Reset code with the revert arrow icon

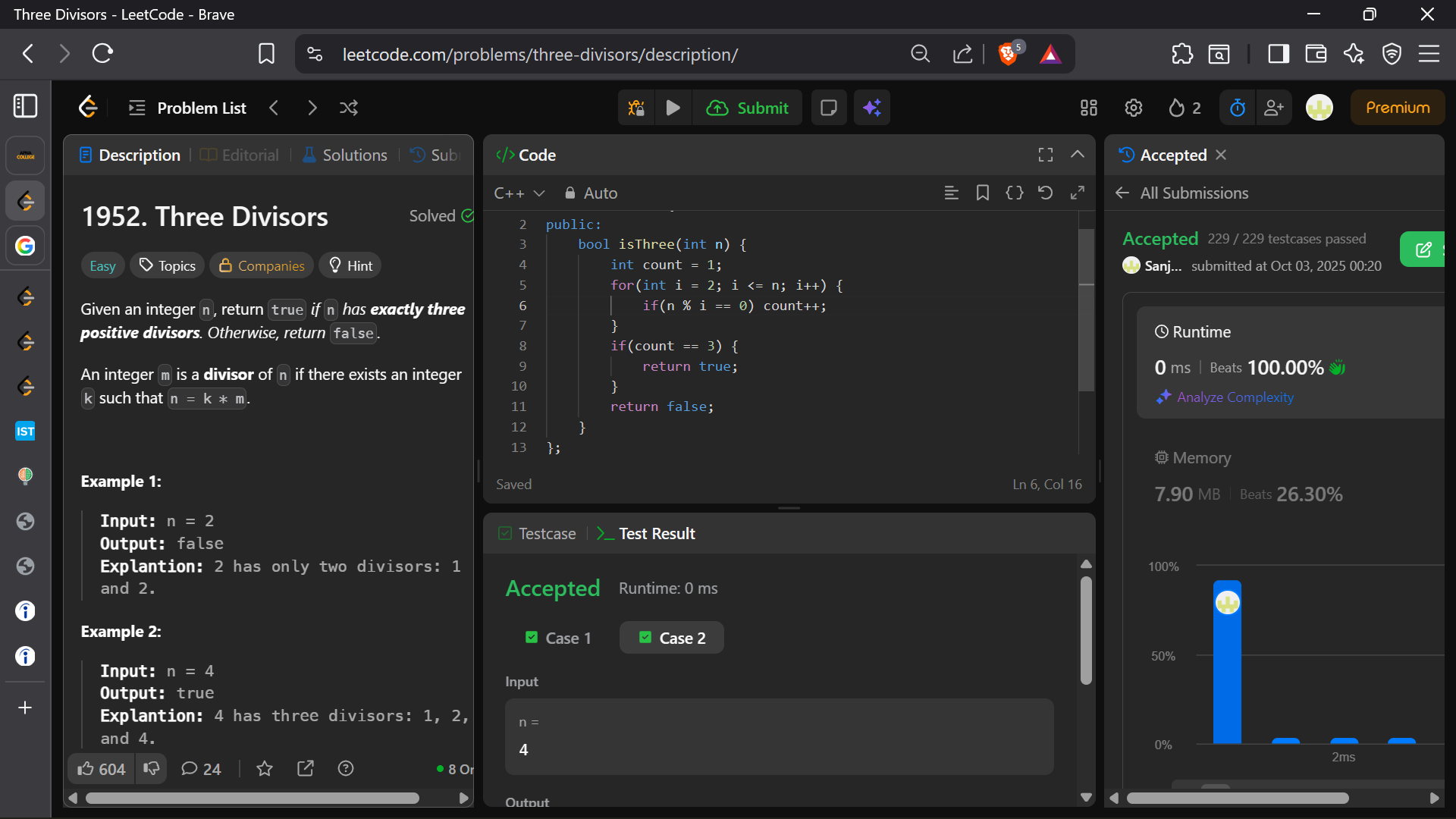tap(1045, 193)
